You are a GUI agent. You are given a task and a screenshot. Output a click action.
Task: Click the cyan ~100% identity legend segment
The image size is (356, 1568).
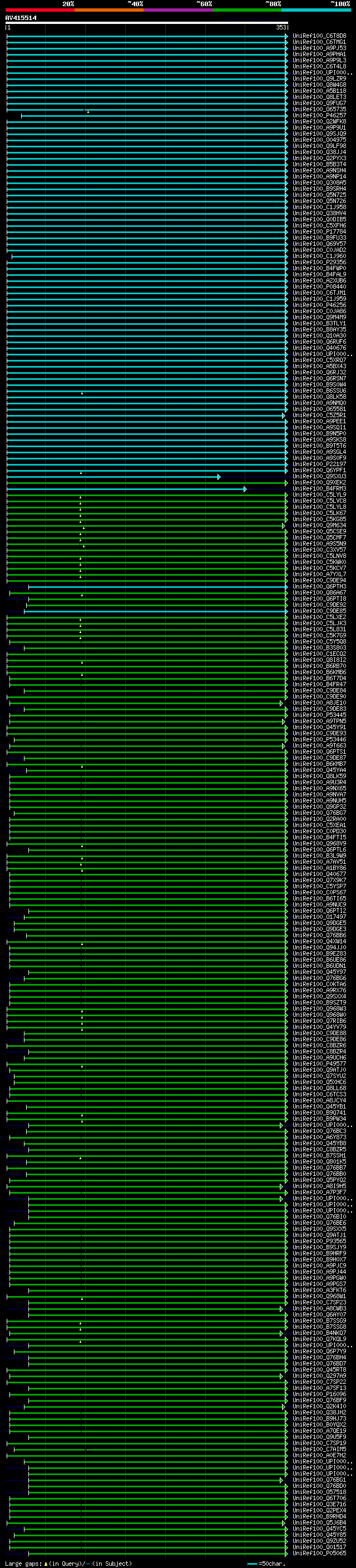click(316, 10)
